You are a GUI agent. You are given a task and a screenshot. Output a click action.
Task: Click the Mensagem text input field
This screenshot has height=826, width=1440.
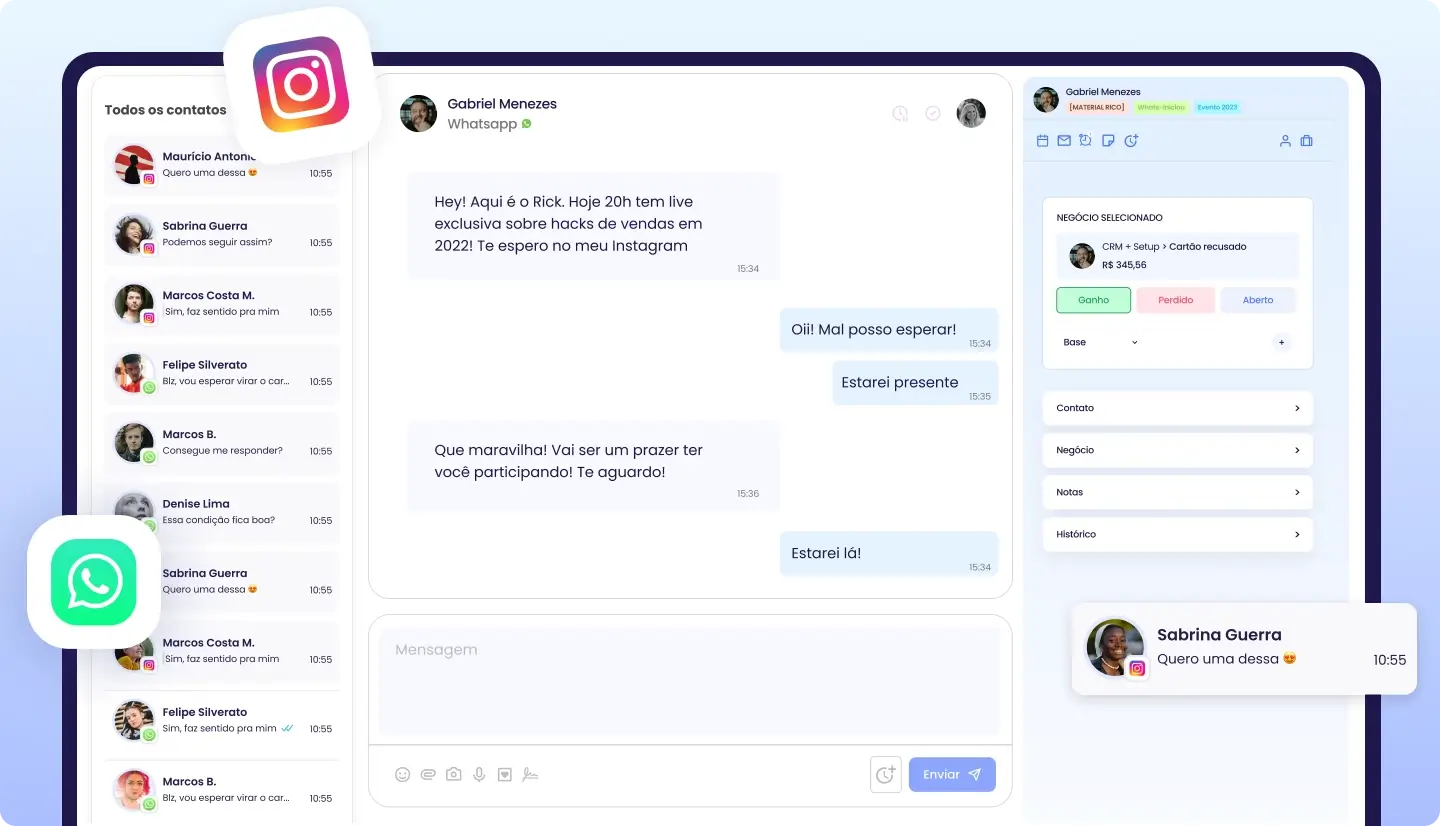pos(689,680)
